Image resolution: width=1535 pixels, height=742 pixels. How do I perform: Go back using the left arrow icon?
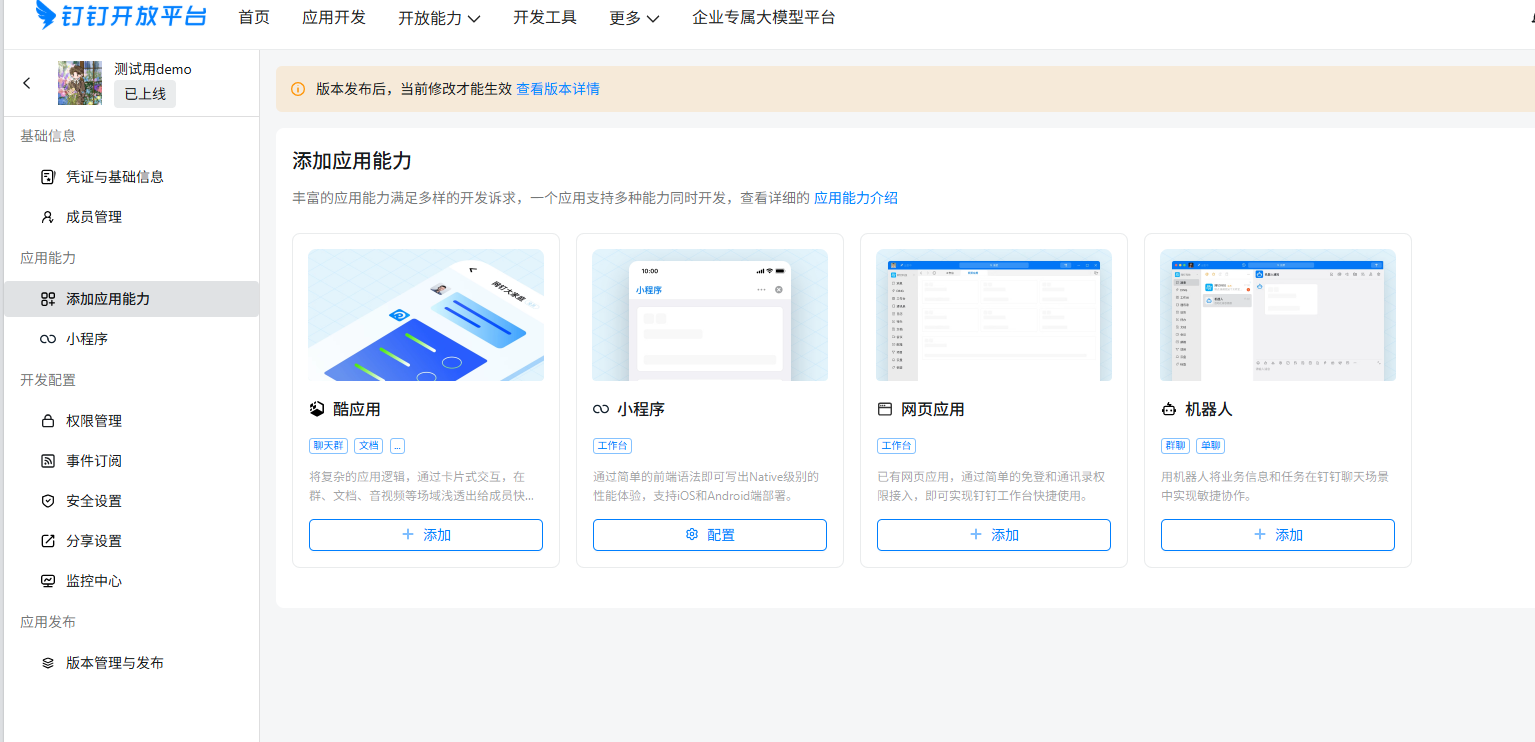point(27,83)
